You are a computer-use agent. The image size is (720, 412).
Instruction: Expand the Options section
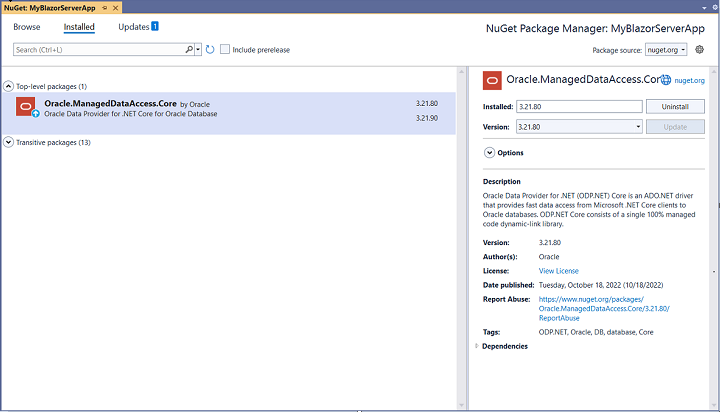coord(489,152)
